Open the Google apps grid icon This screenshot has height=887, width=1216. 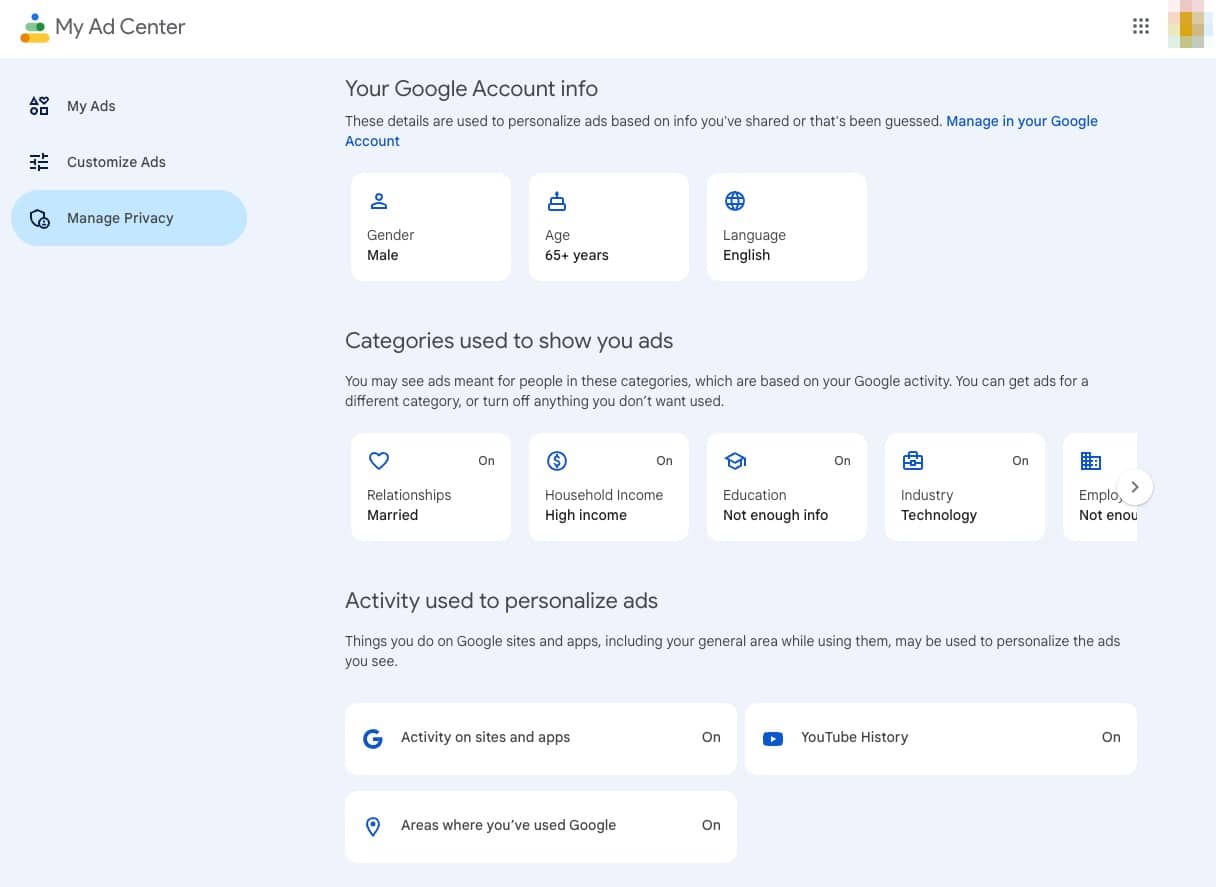point(1141,27)
